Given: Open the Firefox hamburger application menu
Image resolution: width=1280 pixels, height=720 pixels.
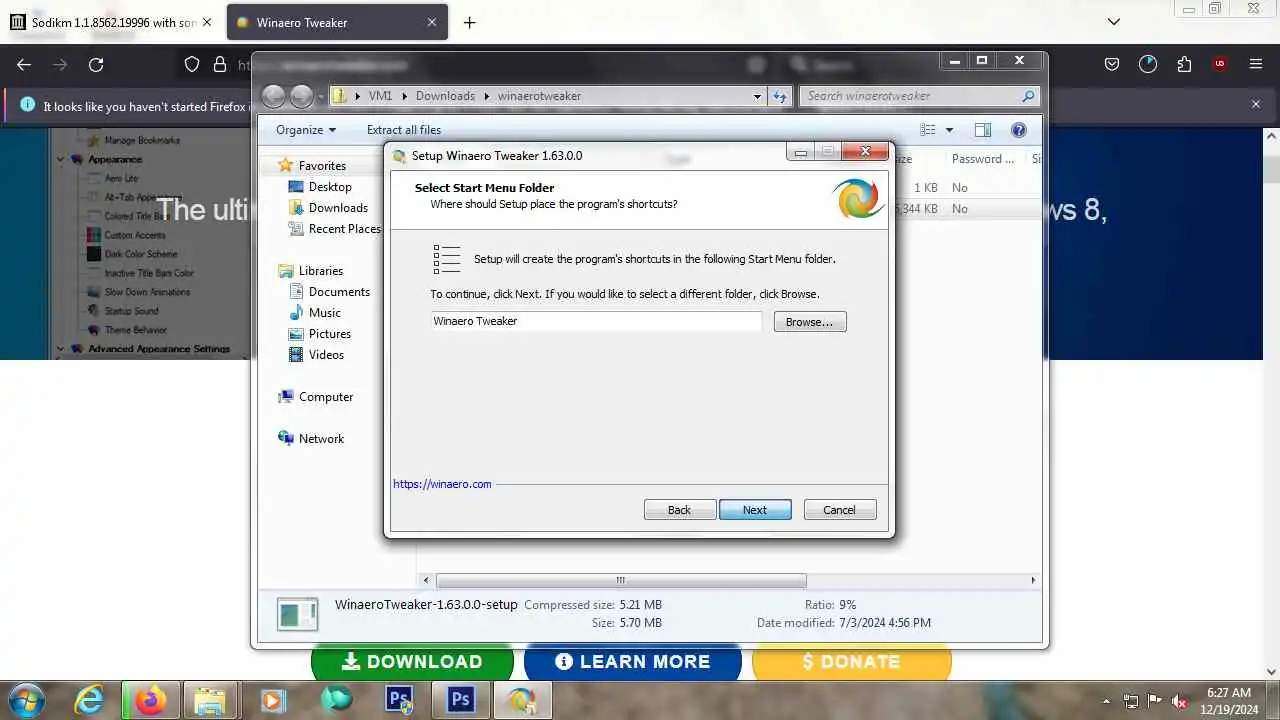Looking at the screenshot, I should tap(1256, 64).
